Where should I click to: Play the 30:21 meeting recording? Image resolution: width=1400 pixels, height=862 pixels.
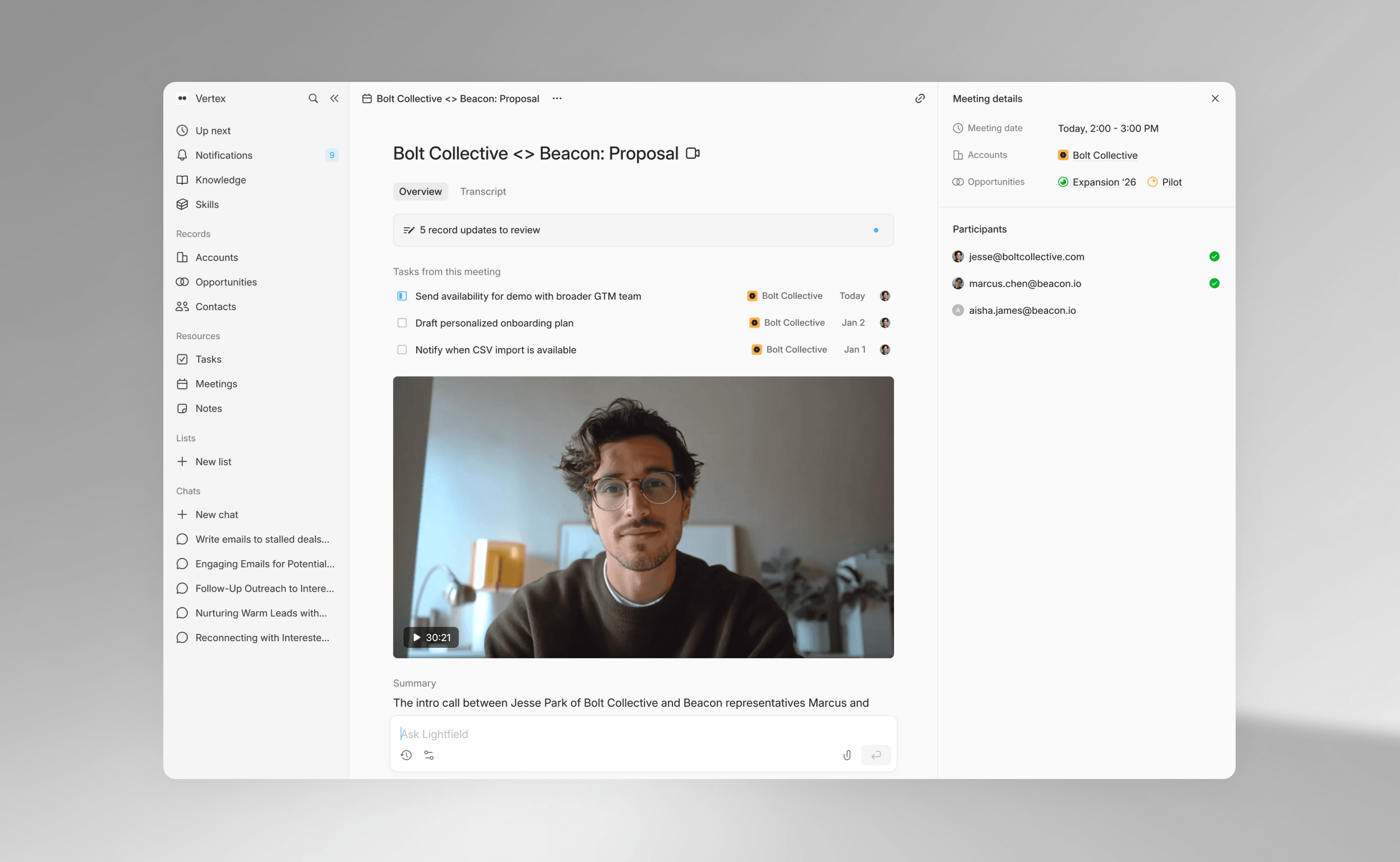point(431,637)
